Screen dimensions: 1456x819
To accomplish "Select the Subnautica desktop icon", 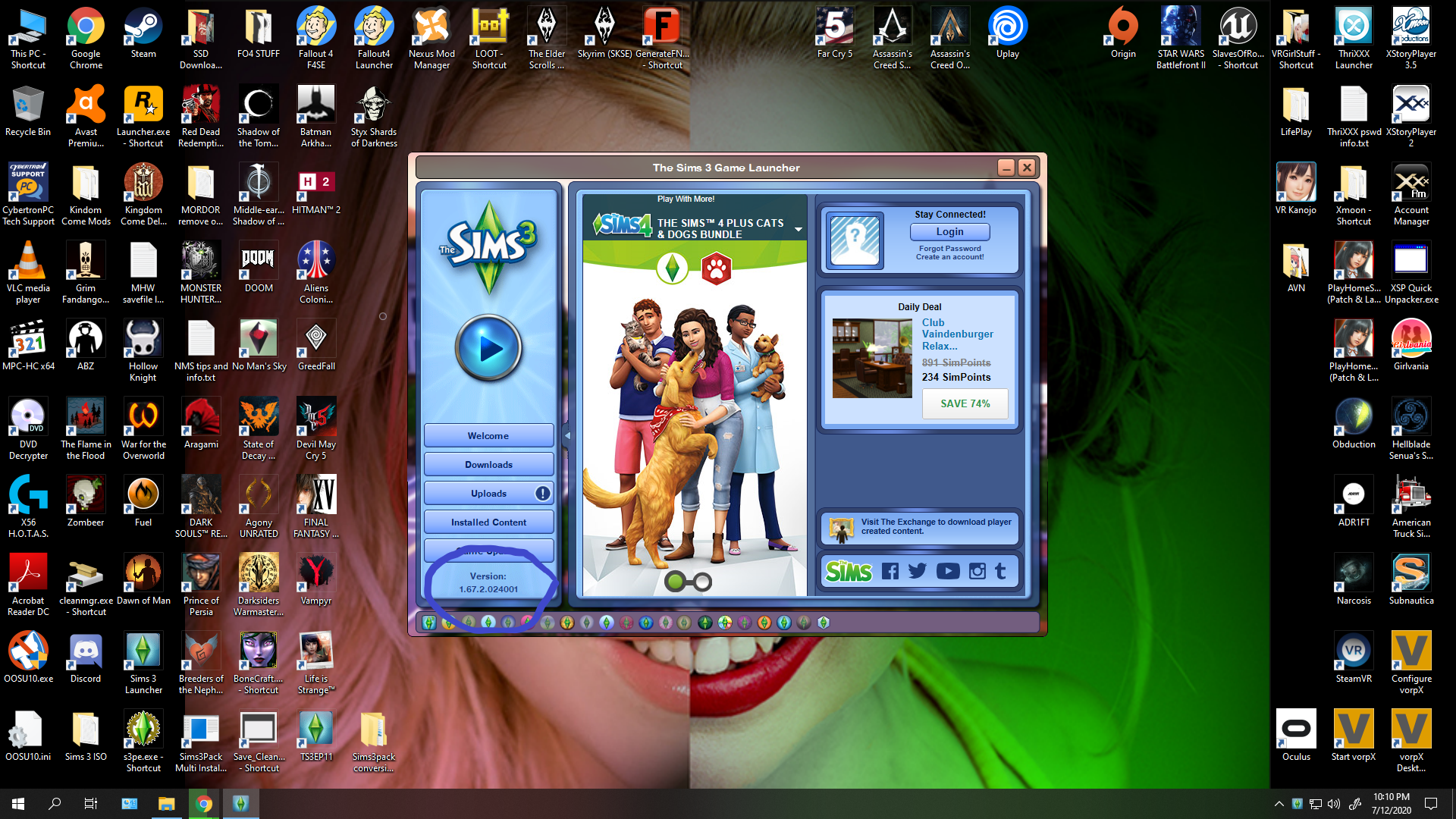I will click(1411, 579).
